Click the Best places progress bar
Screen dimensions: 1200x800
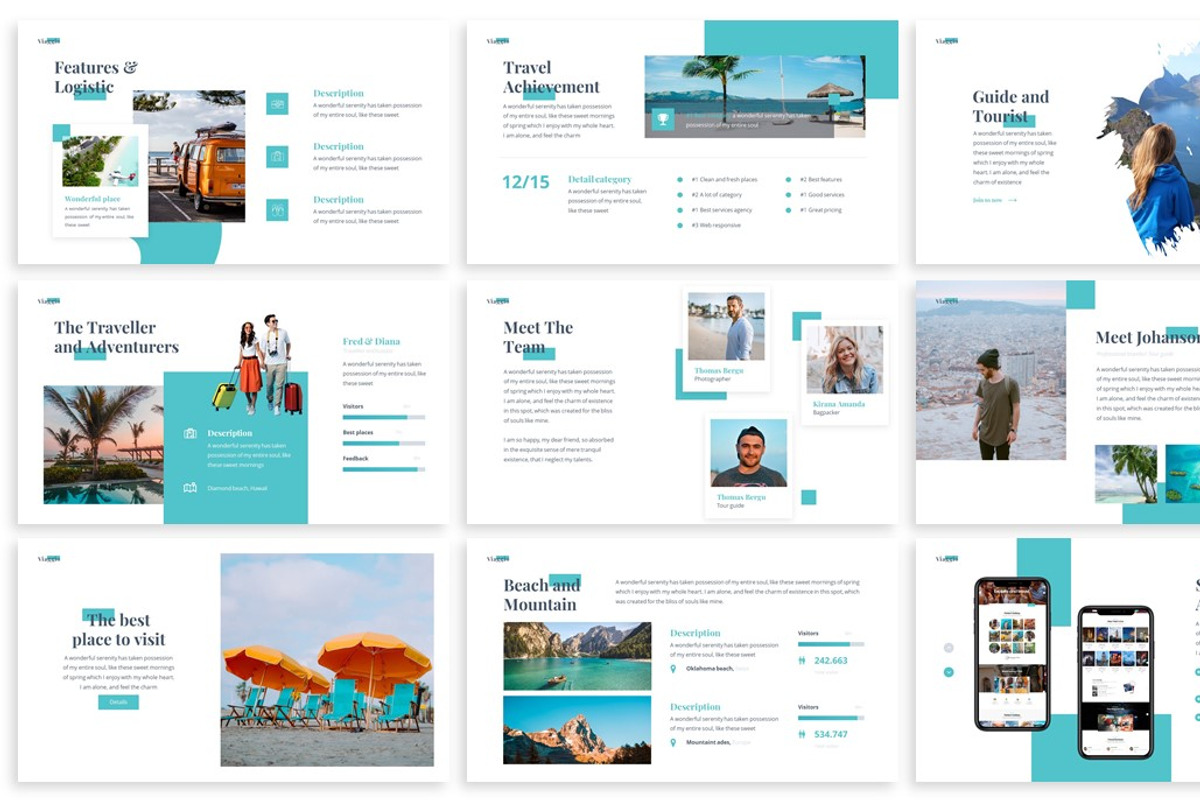click(x=384, y=443)
